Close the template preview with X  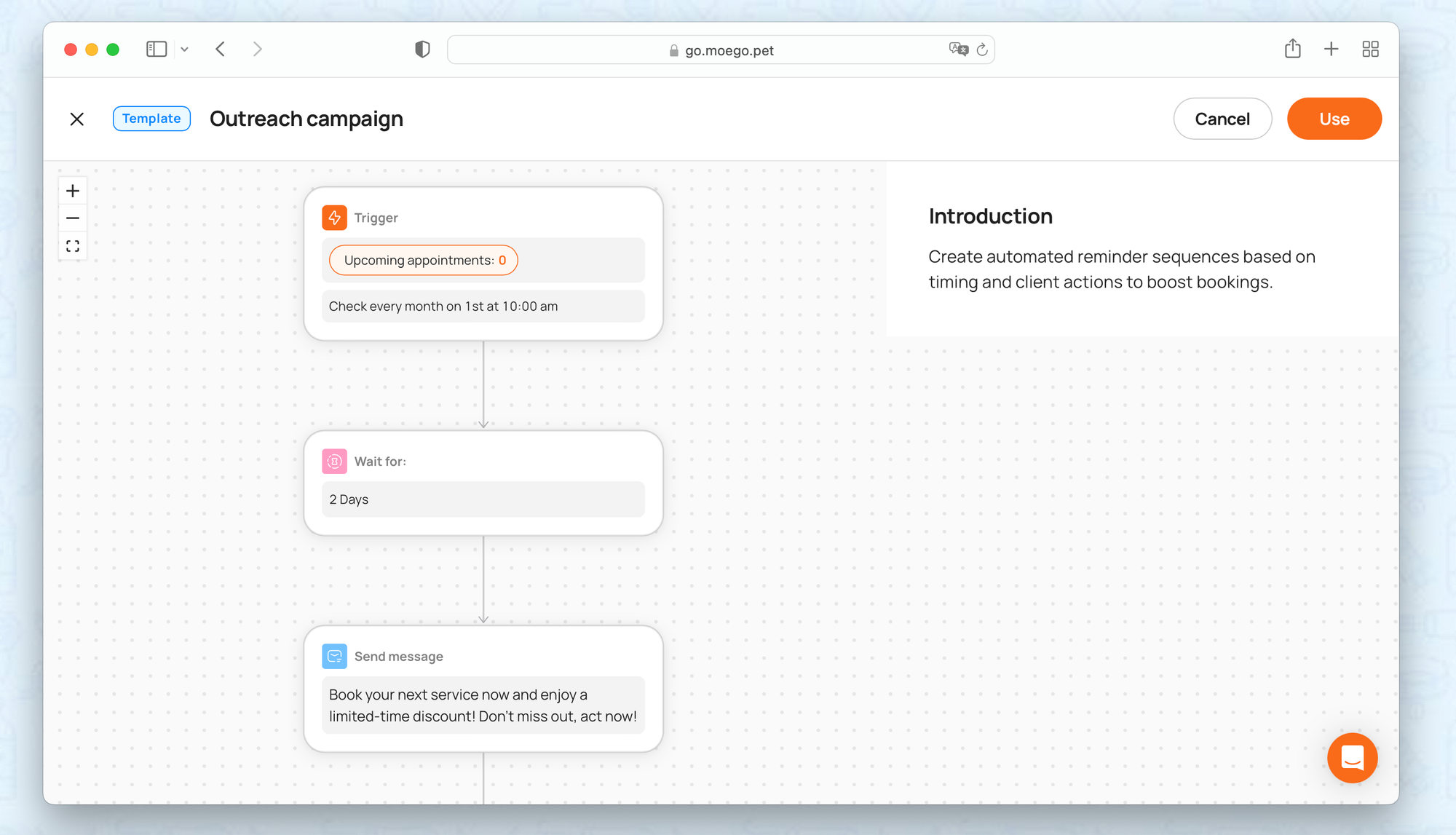pos(76,119)
